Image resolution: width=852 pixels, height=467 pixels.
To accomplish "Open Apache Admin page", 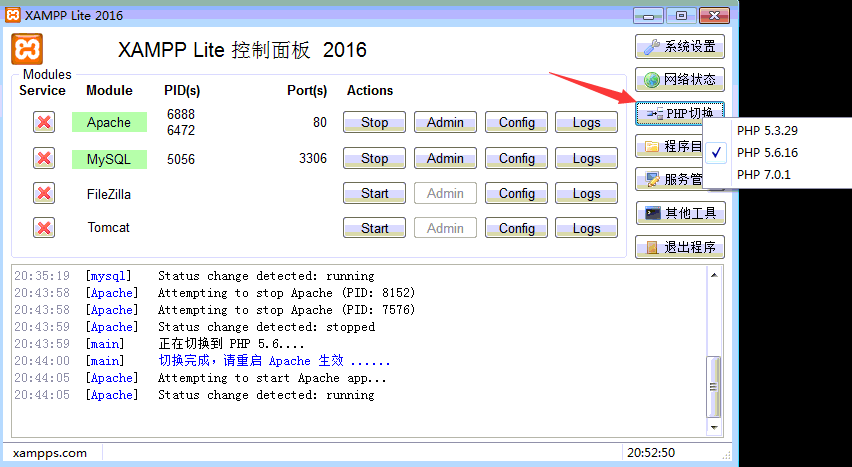I will (445, 122).
